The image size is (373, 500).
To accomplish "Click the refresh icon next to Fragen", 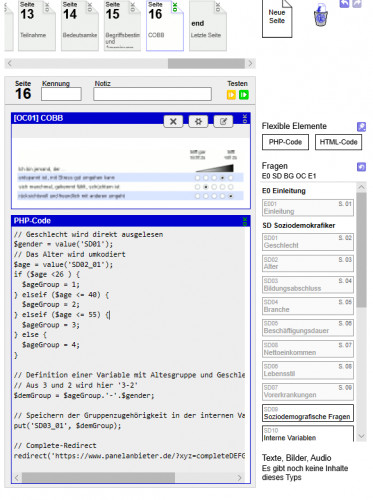I will pyautogui.click(x=361, y=167).
